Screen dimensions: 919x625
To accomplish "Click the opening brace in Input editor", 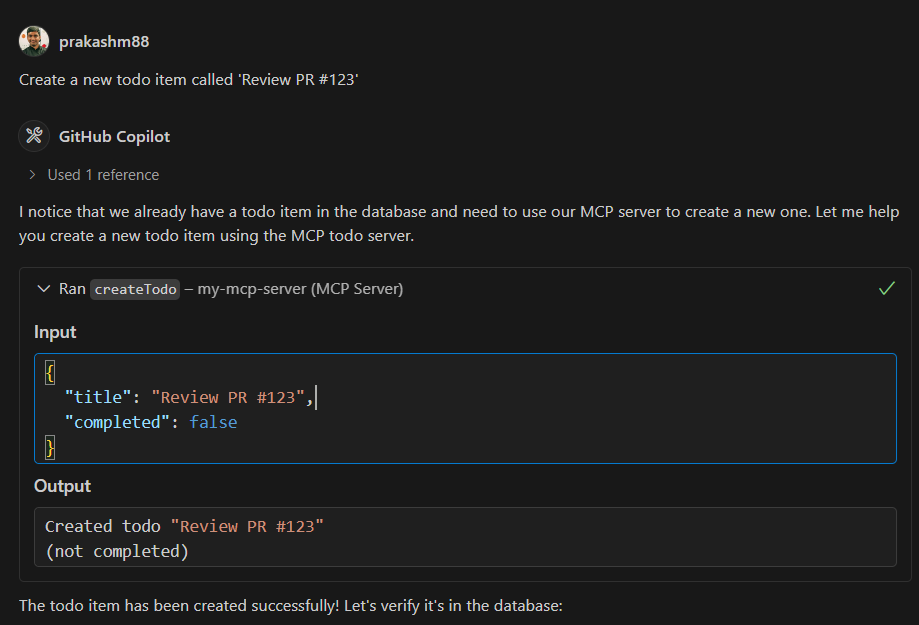I will [x=50, y=372].
